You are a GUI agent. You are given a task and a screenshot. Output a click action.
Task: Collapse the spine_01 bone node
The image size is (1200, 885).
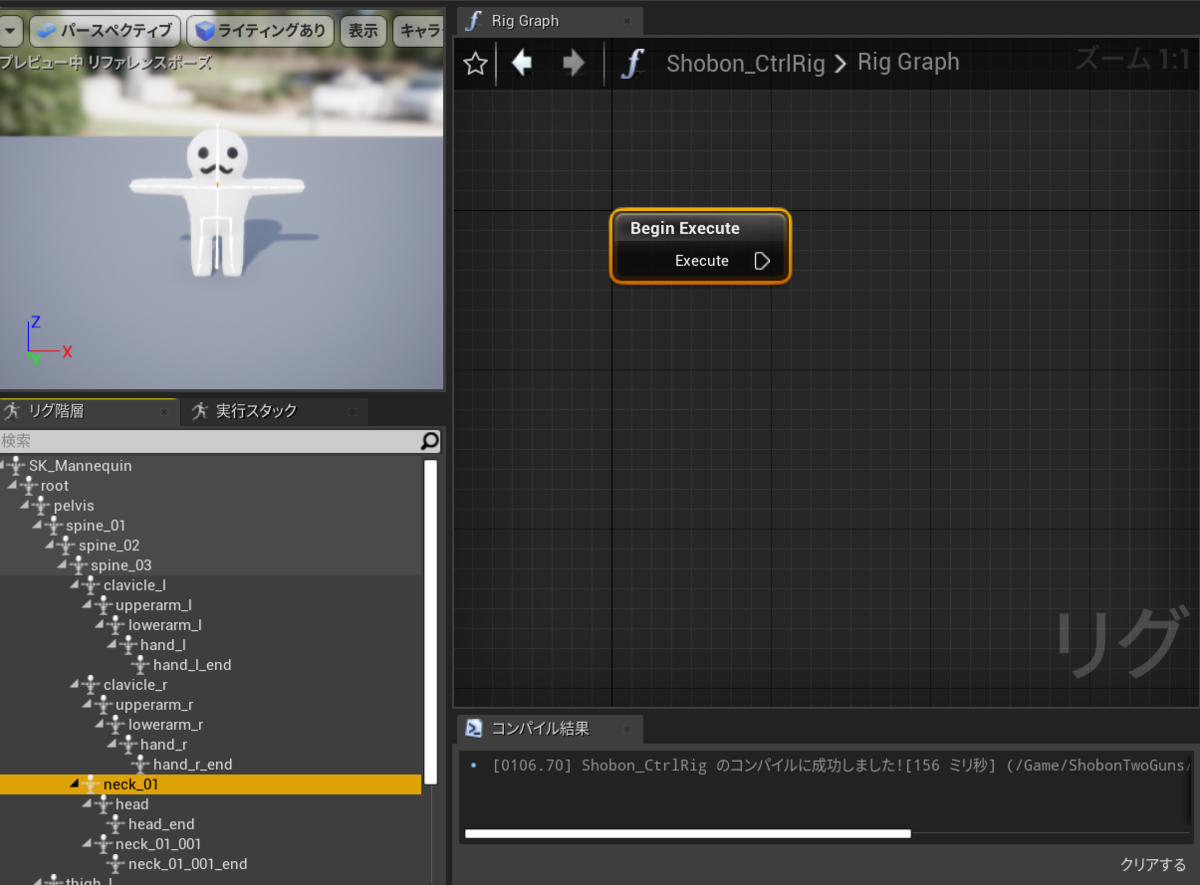[x=37, y=525]
